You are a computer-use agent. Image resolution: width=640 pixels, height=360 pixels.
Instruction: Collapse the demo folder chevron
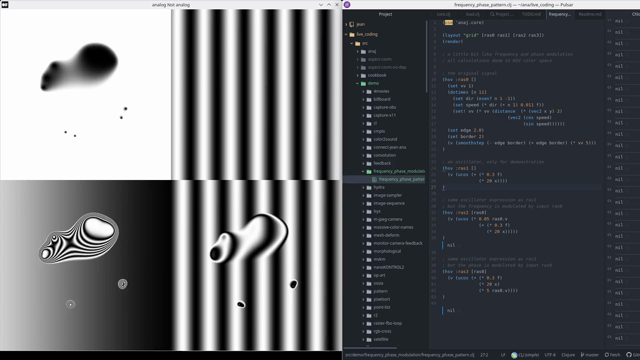coord(358,83)
